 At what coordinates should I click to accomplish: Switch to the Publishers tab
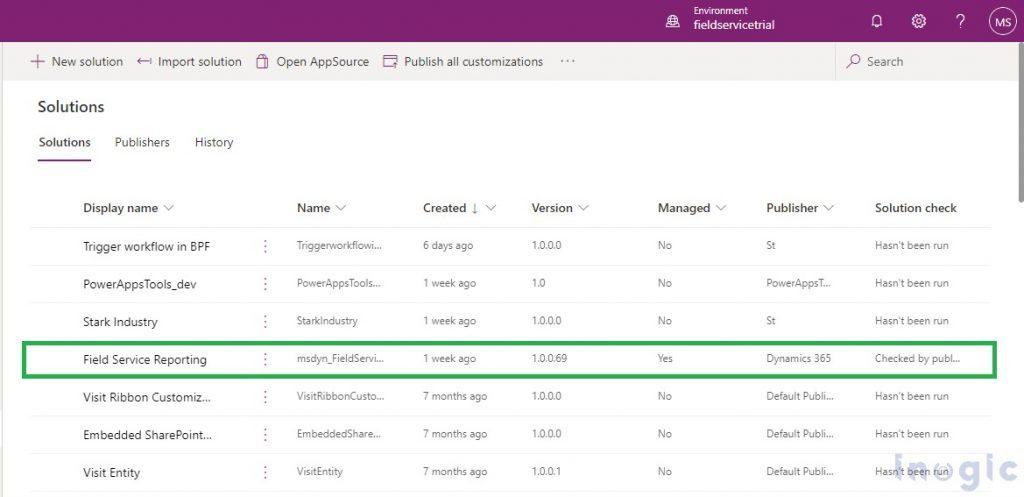pyautogui.click(x=142, y=142)
